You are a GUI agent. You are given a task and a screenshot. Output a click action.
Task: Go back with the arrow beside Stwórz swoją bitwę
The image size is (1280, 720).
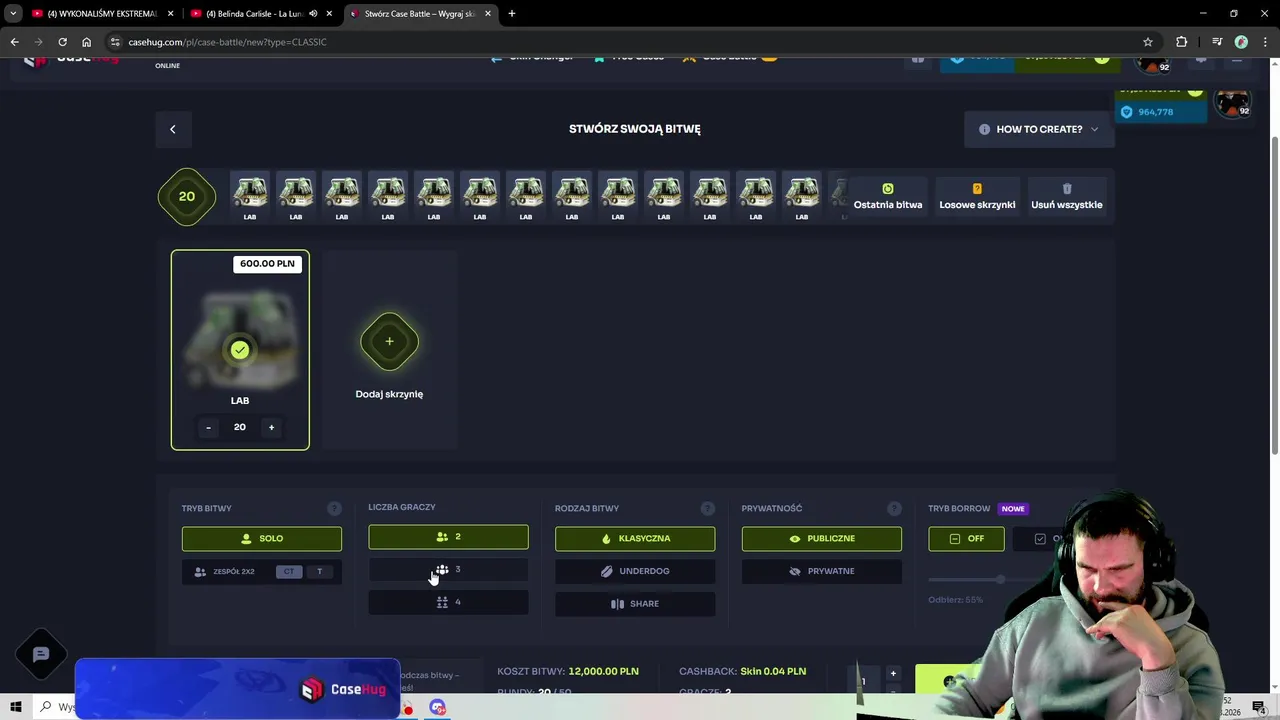[x=172, y=129]
